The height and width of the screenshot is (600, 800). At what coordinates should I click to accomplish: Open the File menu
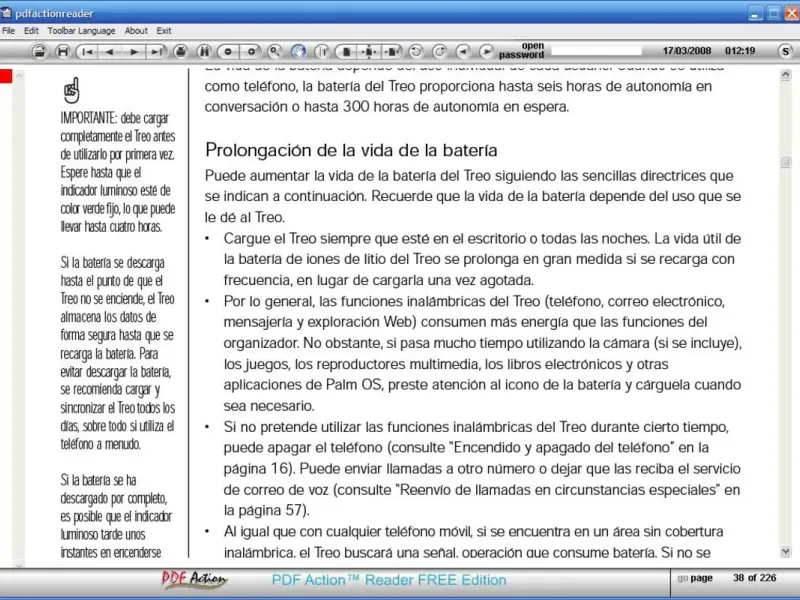9,31
